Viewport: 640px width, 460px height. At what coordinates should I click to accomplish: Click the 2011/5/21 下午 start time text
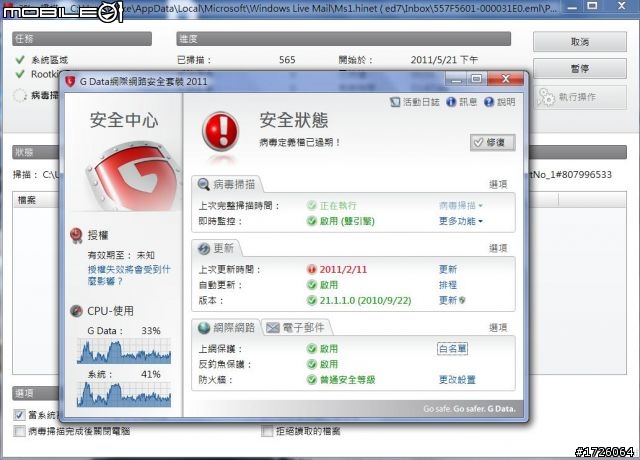pyautogui.click(x=444, y=60)
